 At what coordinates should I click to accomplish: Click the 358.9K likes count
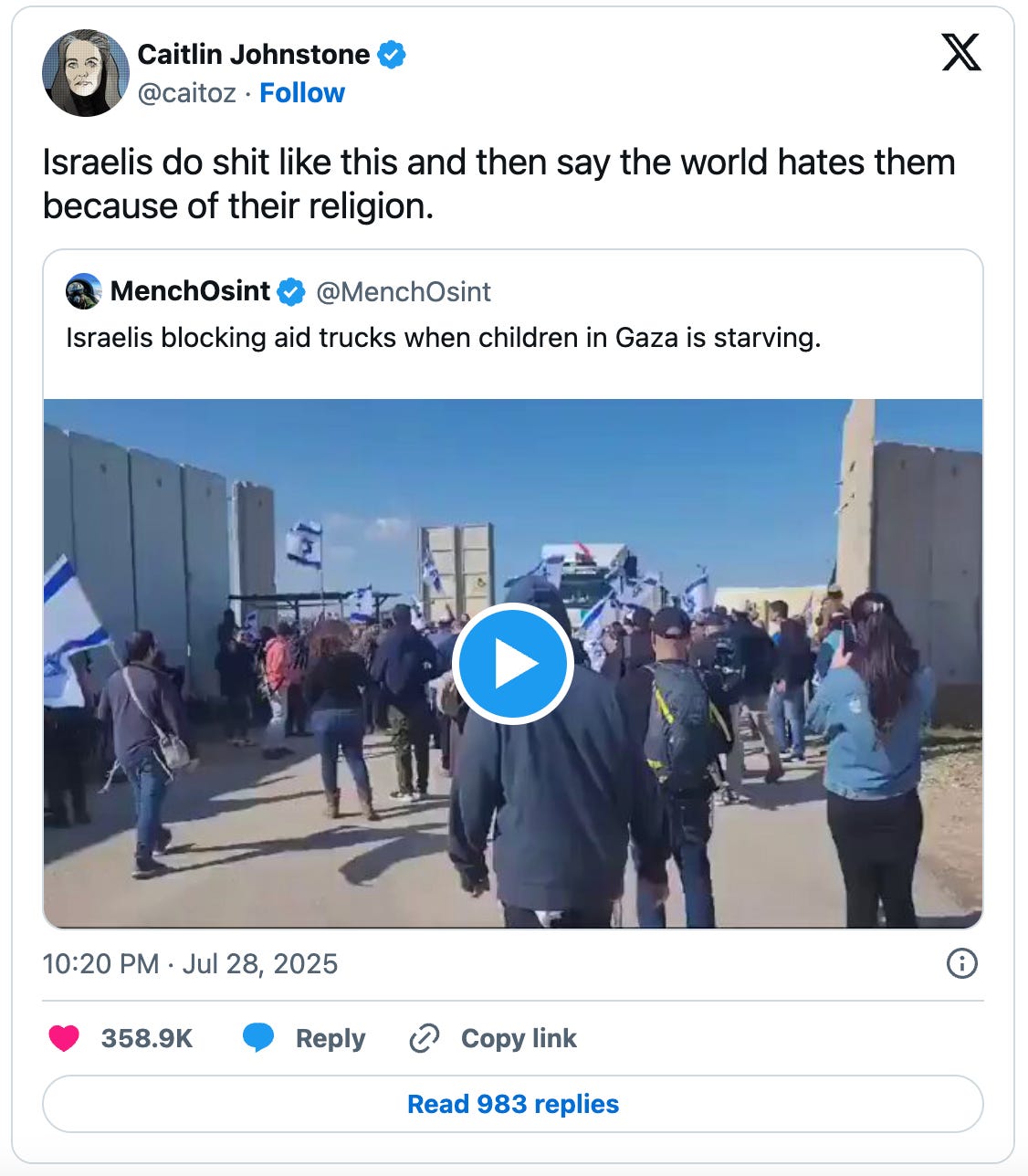pyautogui.click(x=147, y=1038)
